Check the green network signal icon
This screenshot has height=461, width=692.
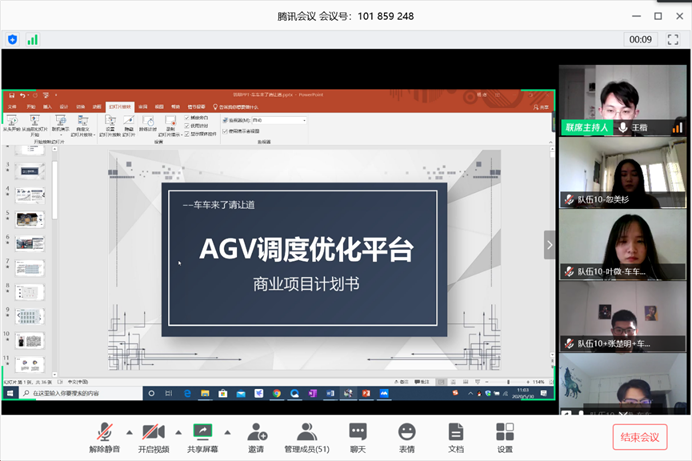coord(33,39)
